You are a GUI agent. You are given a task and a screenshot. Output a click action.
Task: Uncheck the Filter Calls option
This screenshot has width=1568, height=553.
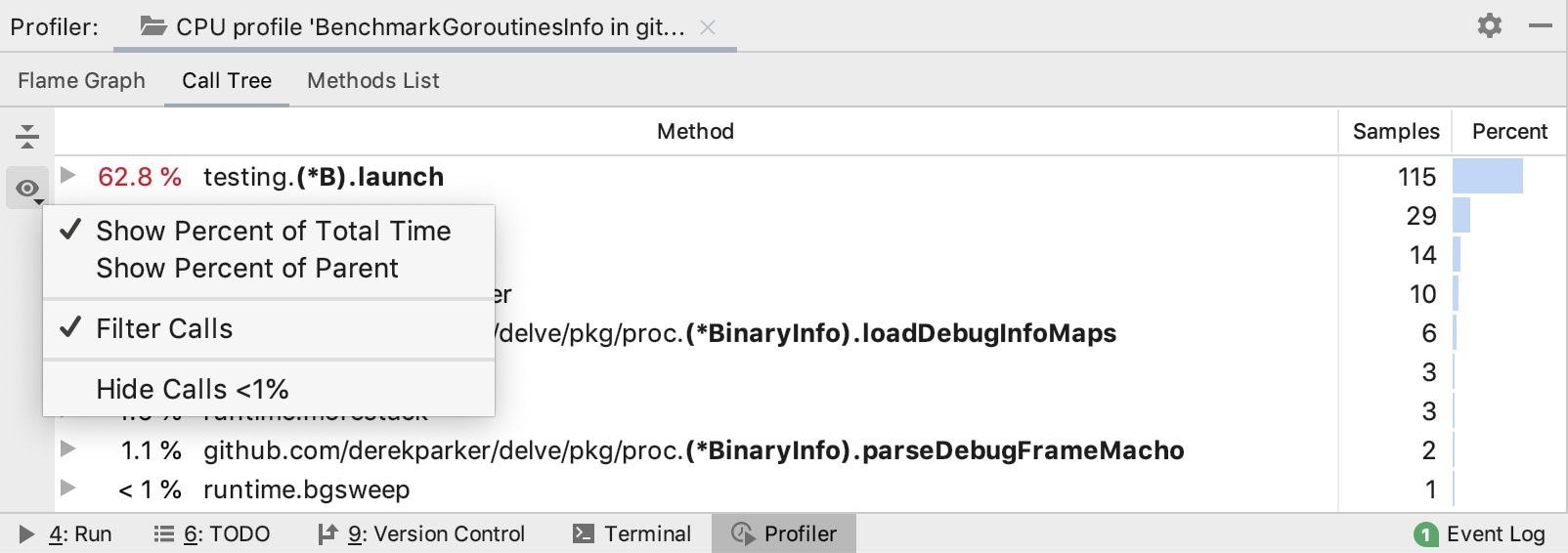pos(164,328)
